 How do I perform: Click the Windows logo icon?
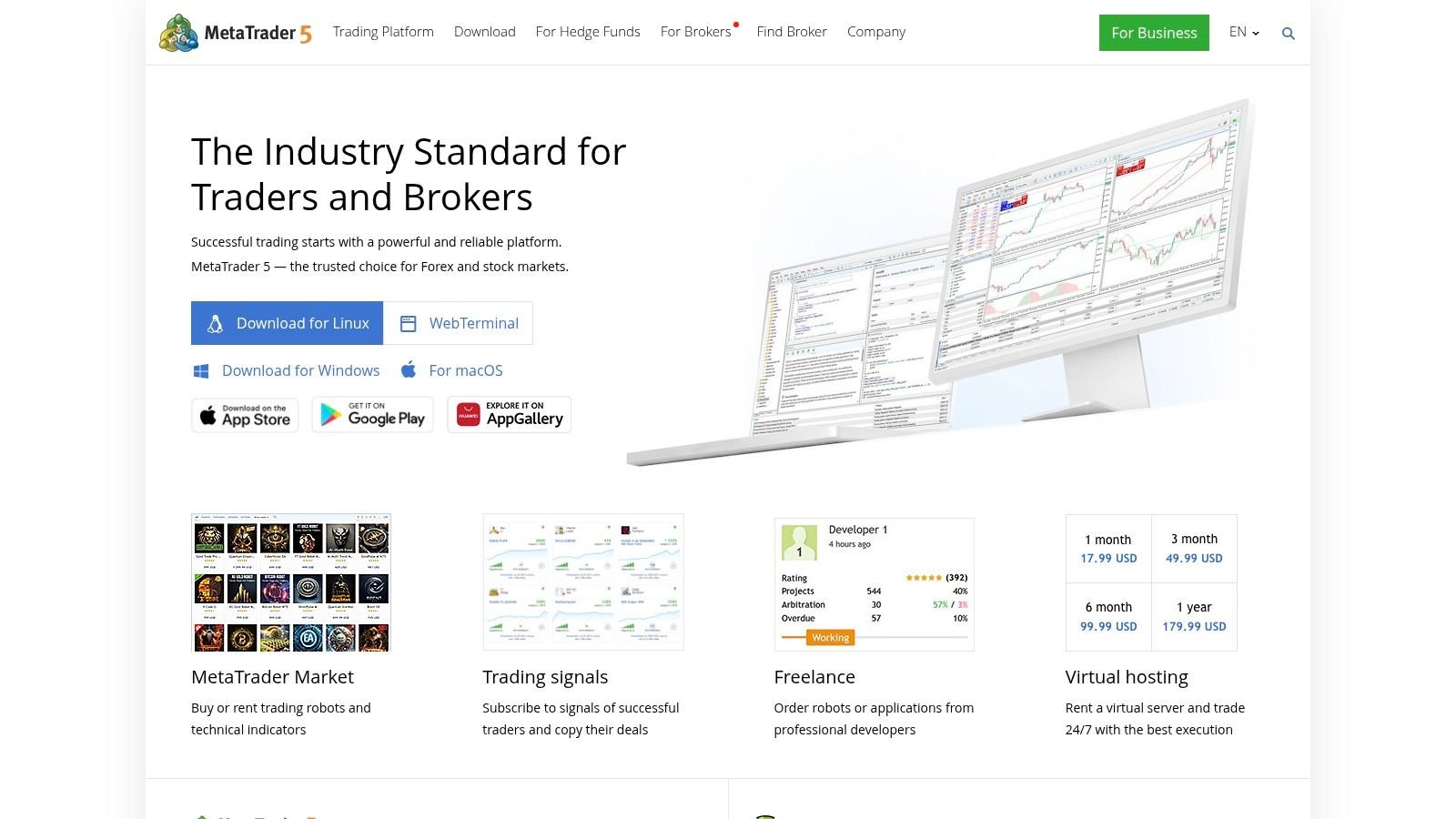(x=201, y=370)
